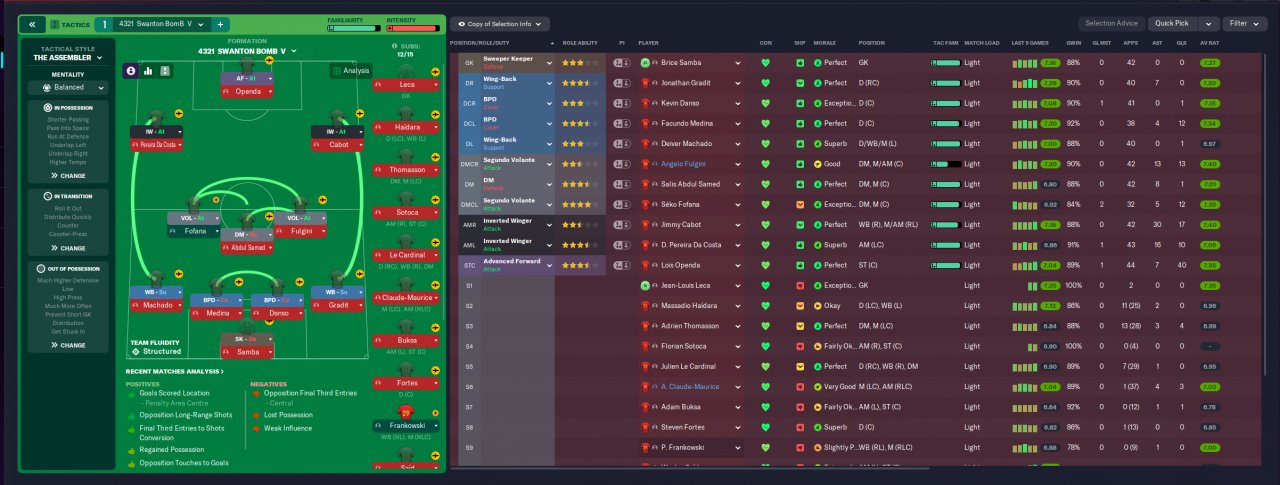
Task: Click the subs info icon
Action: tap(396, 46)
